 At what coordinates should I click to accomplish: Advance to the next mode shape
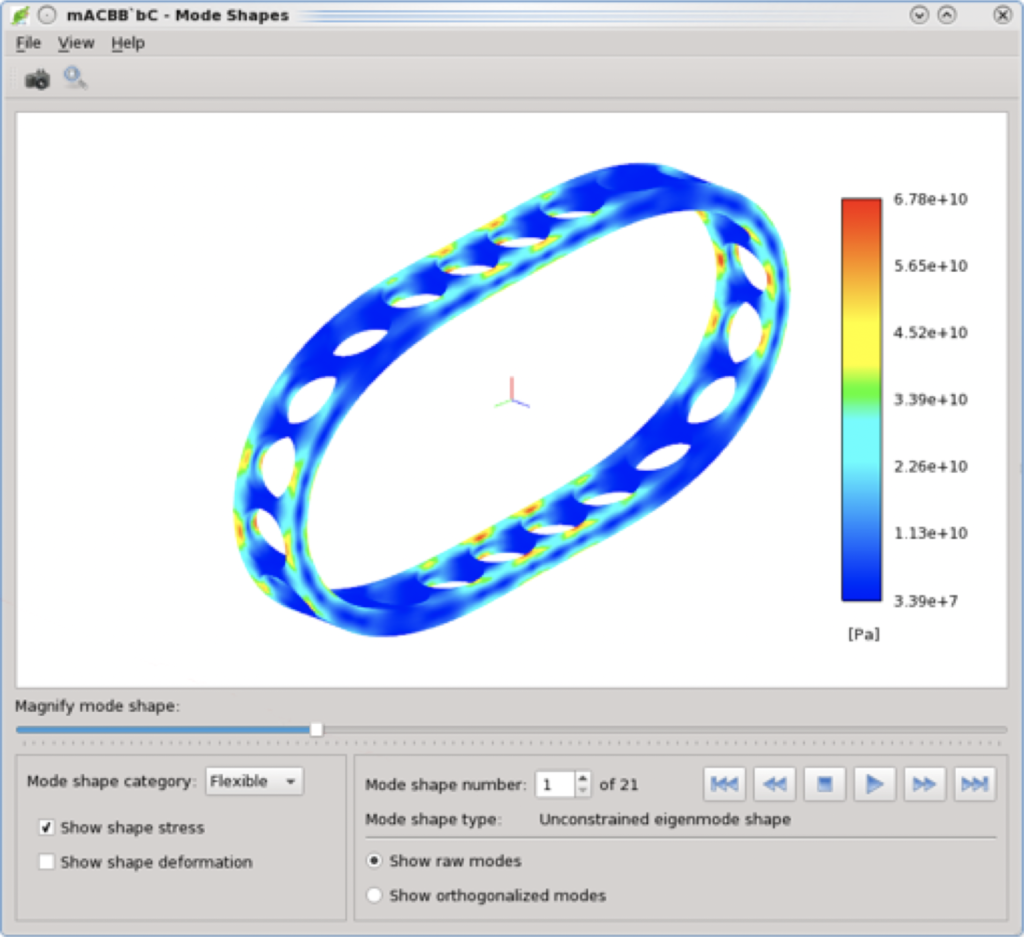tap(924, 784)
